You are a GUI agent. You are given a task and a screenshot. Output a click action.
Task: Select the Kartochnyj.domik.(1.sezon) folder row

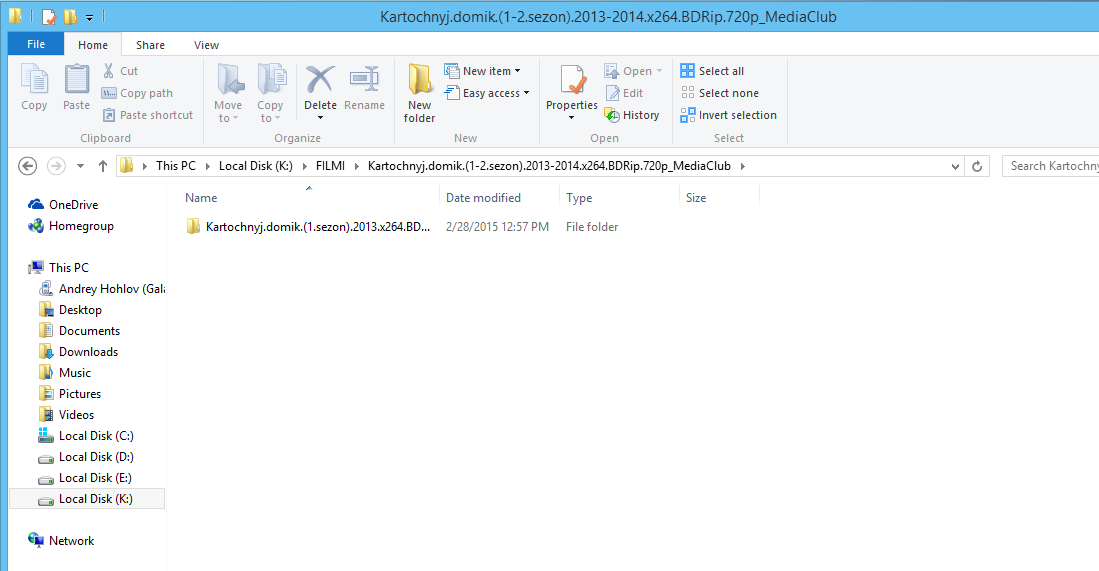point(402,227)
